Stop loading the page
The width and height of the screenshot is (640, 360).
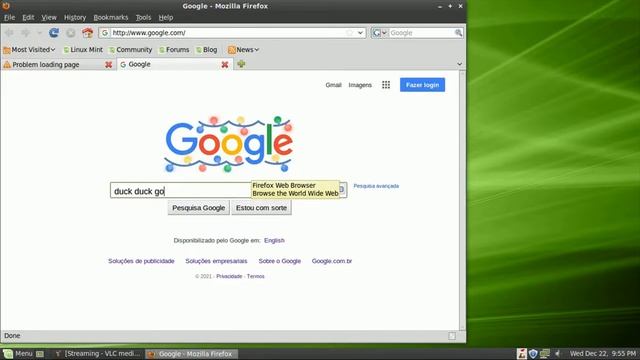[71, 33]
